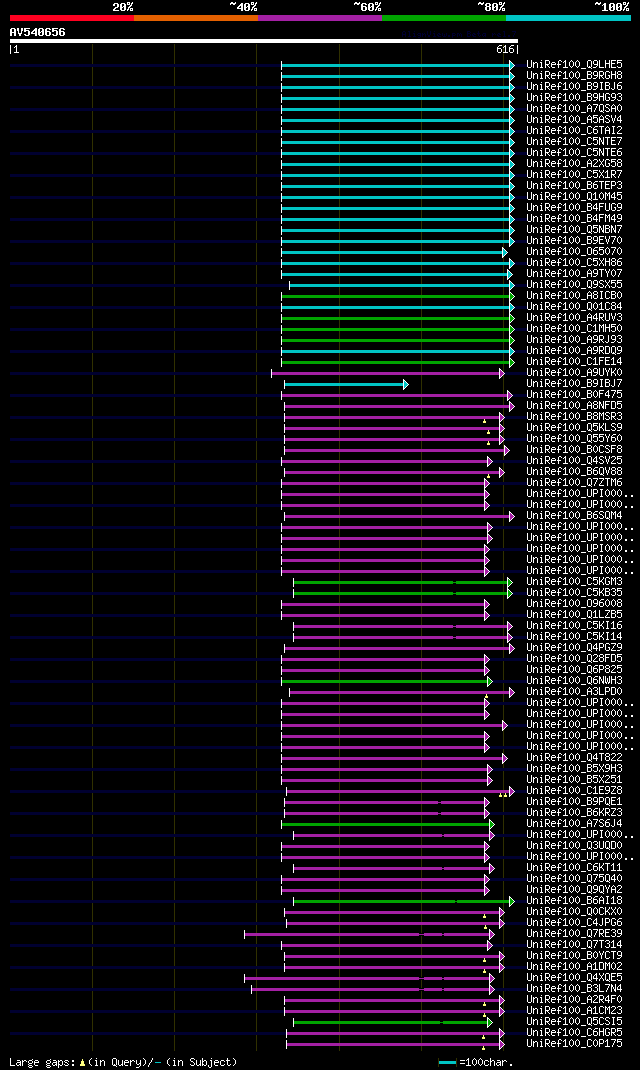Click the green alignment bar of UniRef100_C5KGM3
Viewport: 640px width, 1070px height.
pyautogui.click(x=403, y=583)
